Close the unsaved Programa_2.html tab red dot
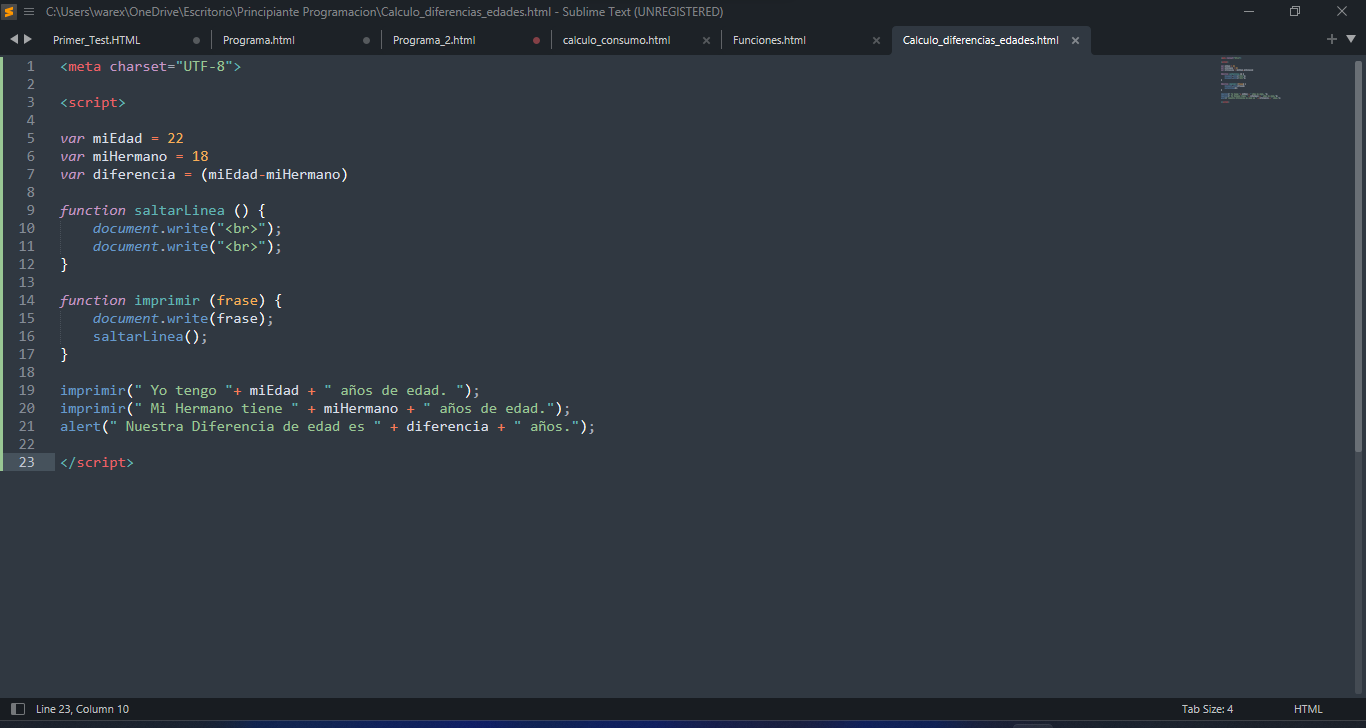Screen dimensions: 1366x728 tap(536, 41)
